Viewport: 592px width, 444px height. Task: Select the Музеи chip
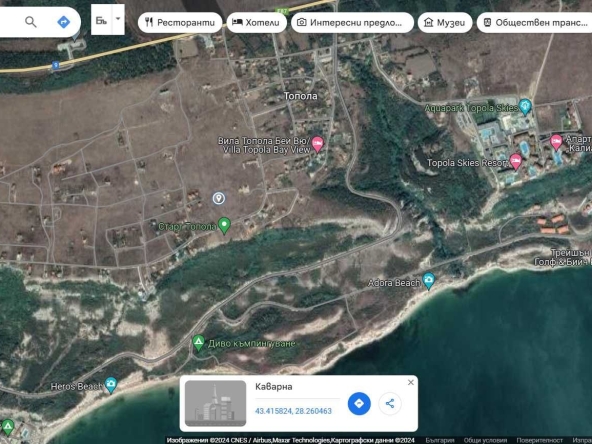point(445,23)
